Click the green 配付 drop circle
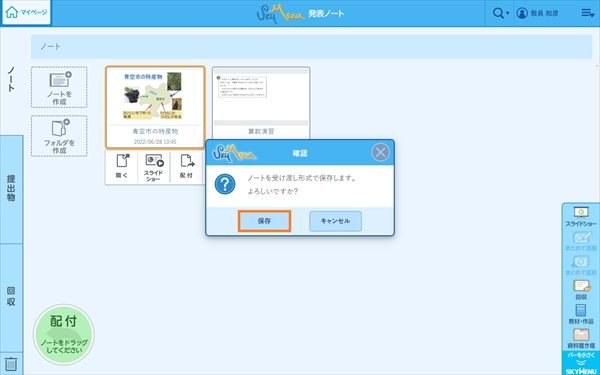The image size is (600, 375). 64,334
